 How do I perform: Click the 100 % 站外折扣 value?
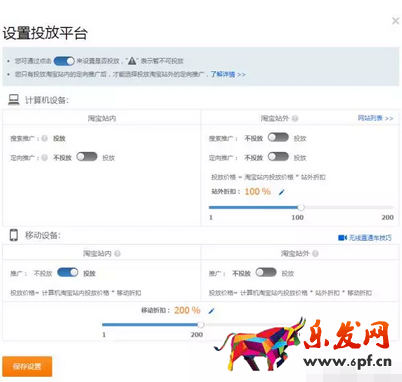tap(258, 192)
